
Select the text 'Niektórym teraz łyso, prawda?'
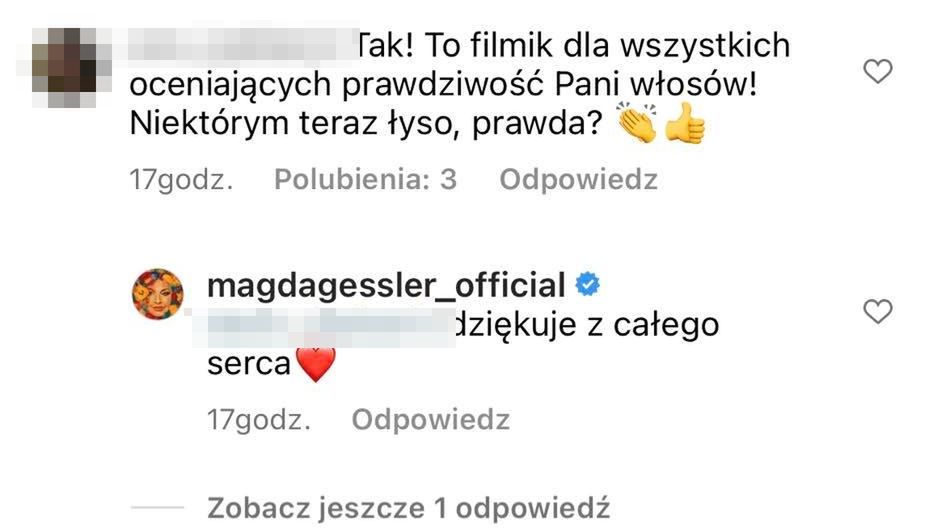(x=366, y=123)
